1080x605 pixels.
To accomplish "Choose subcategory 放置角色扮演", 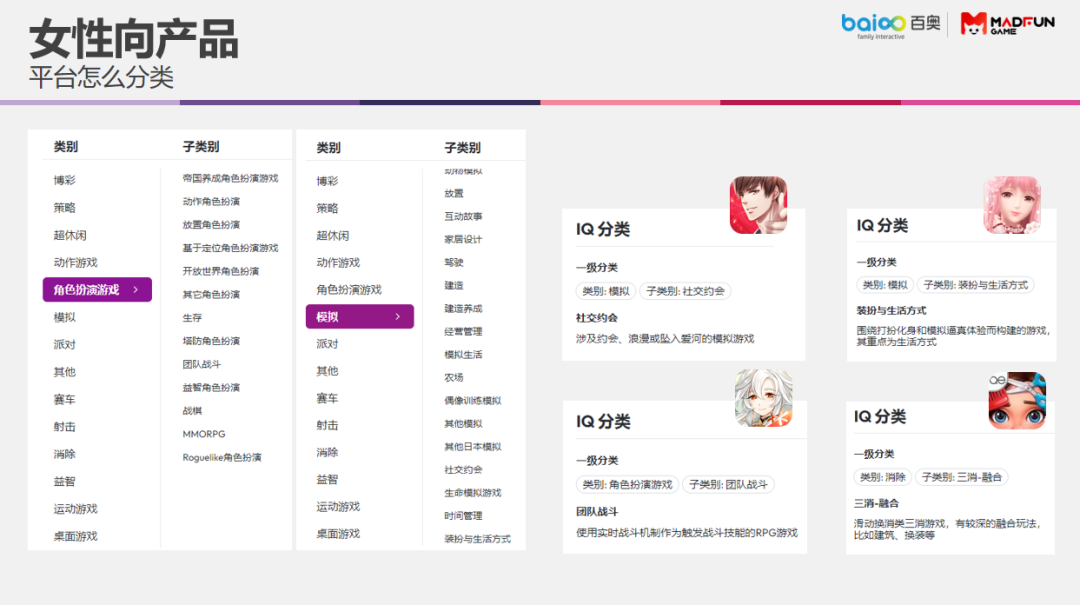I will [211, 225].
